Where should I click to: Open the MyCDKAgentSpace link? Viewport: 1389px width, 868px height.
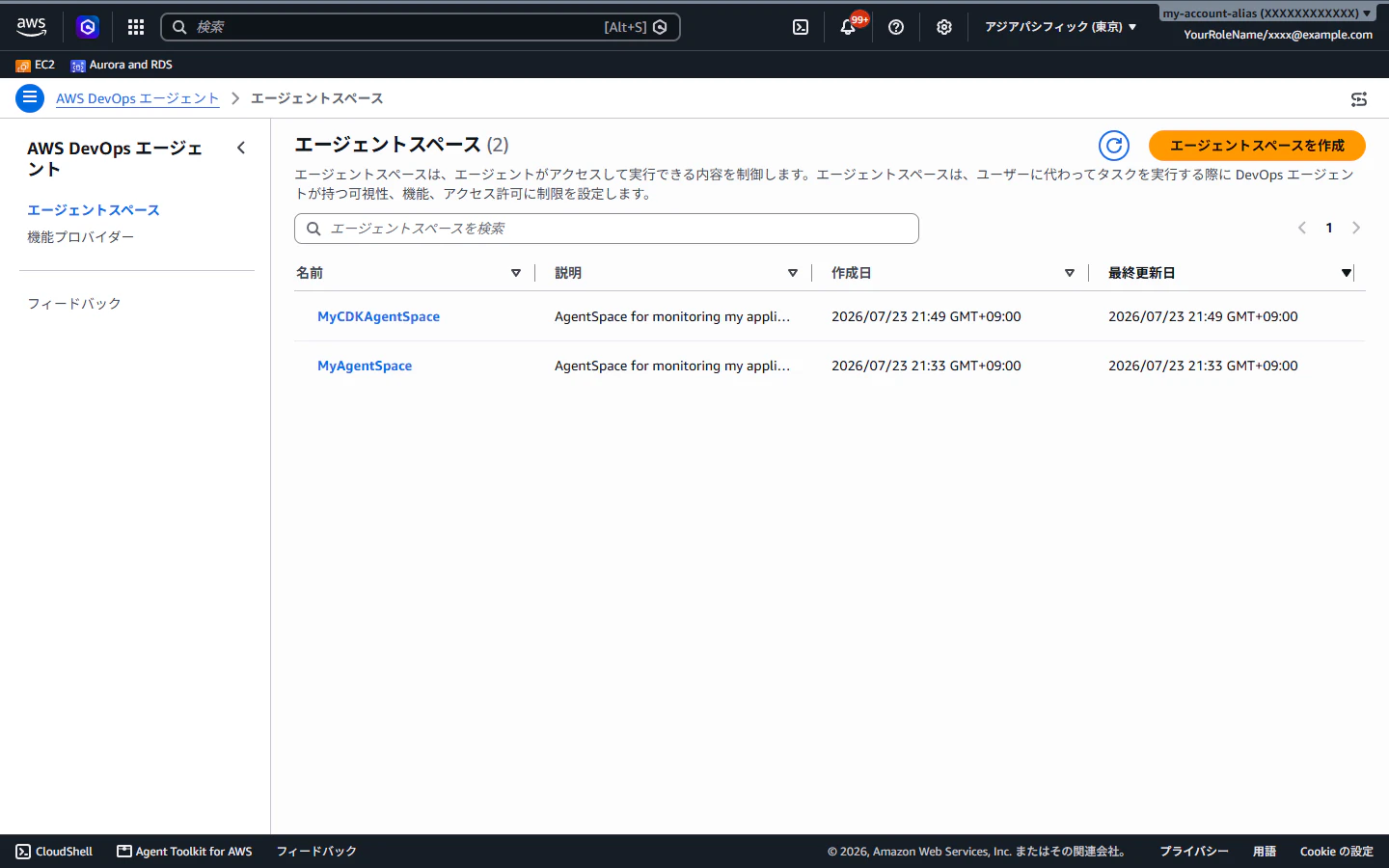tap(378, 316)
